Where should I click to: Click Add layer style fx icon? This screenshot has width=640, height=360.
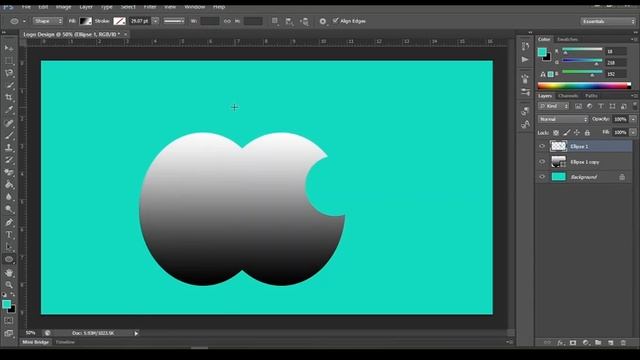coord(560,343)
